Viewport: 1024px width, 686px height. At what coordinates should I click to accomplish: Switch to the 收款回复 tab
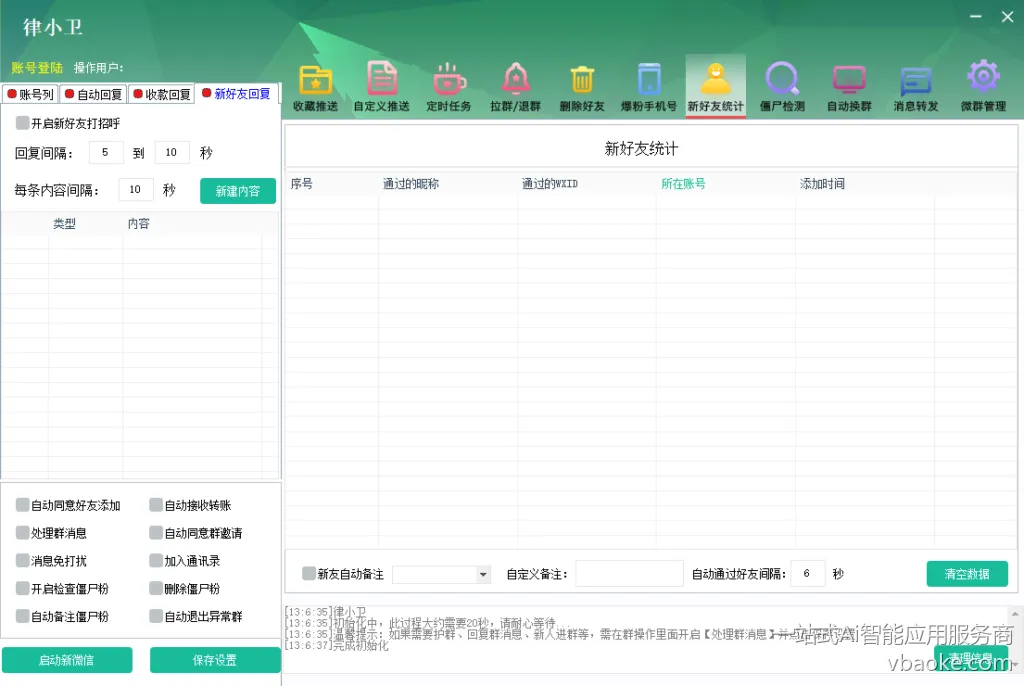162,94
